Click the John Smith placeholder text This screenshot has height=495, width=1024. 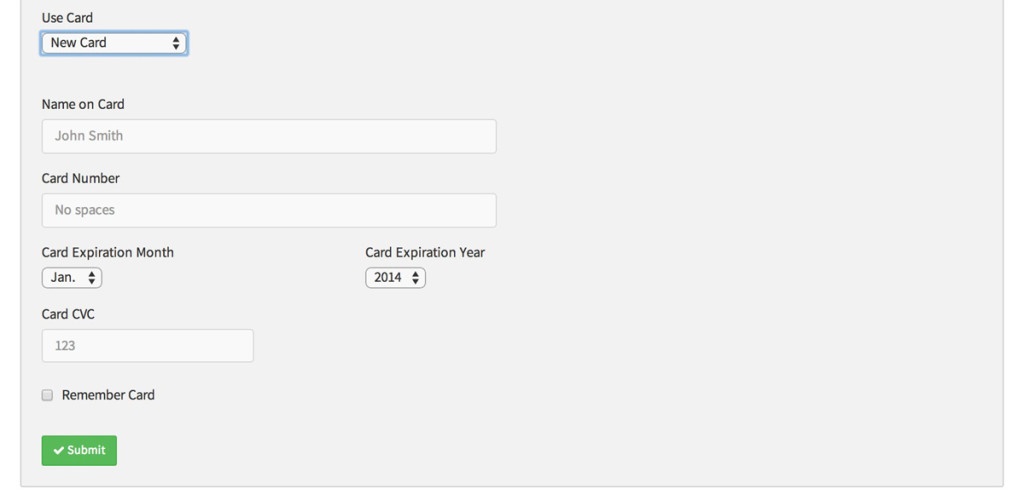click(89, 136)
